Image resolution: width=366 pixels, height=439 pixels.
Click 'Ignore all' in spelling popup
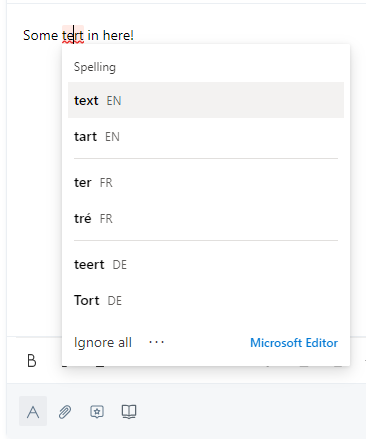[103, 342]
